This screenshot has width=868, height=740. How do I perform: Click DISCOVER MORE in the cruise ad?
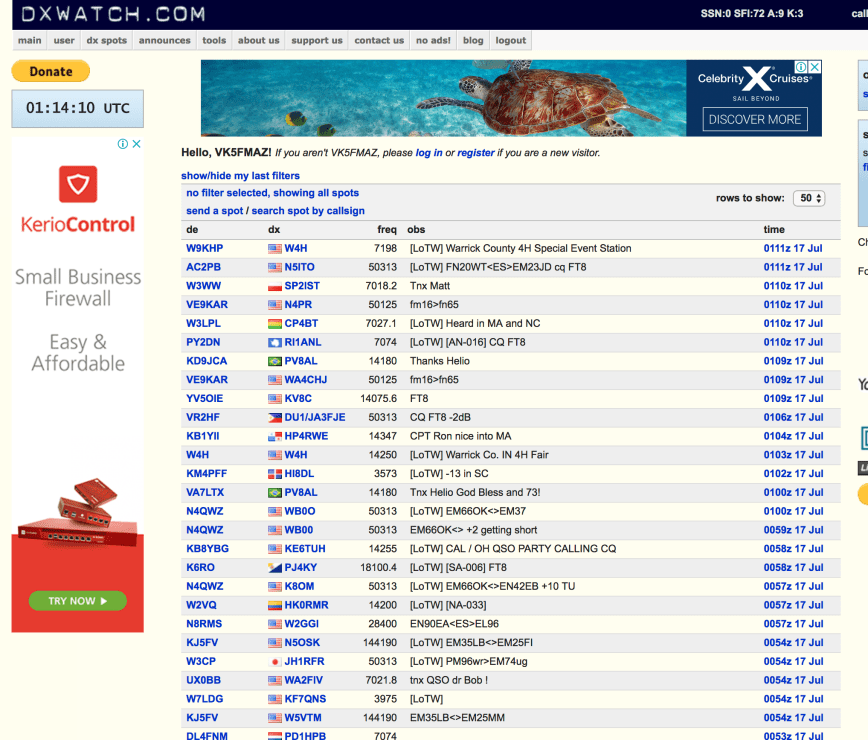tap(754, 118)
